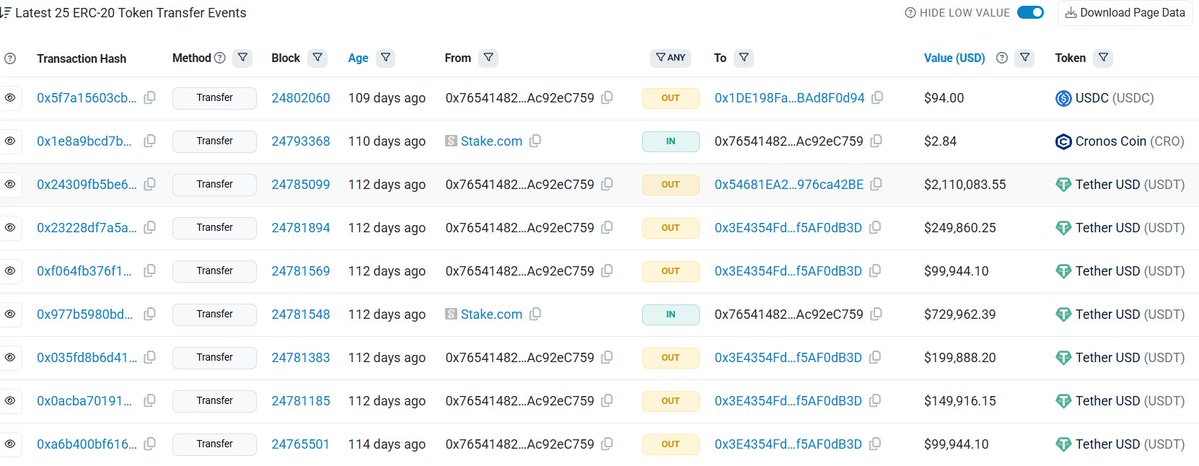The image size is (1199, 466).
Task: Copy To address in block 24765501 row
Action: click(x=874, y=444)
